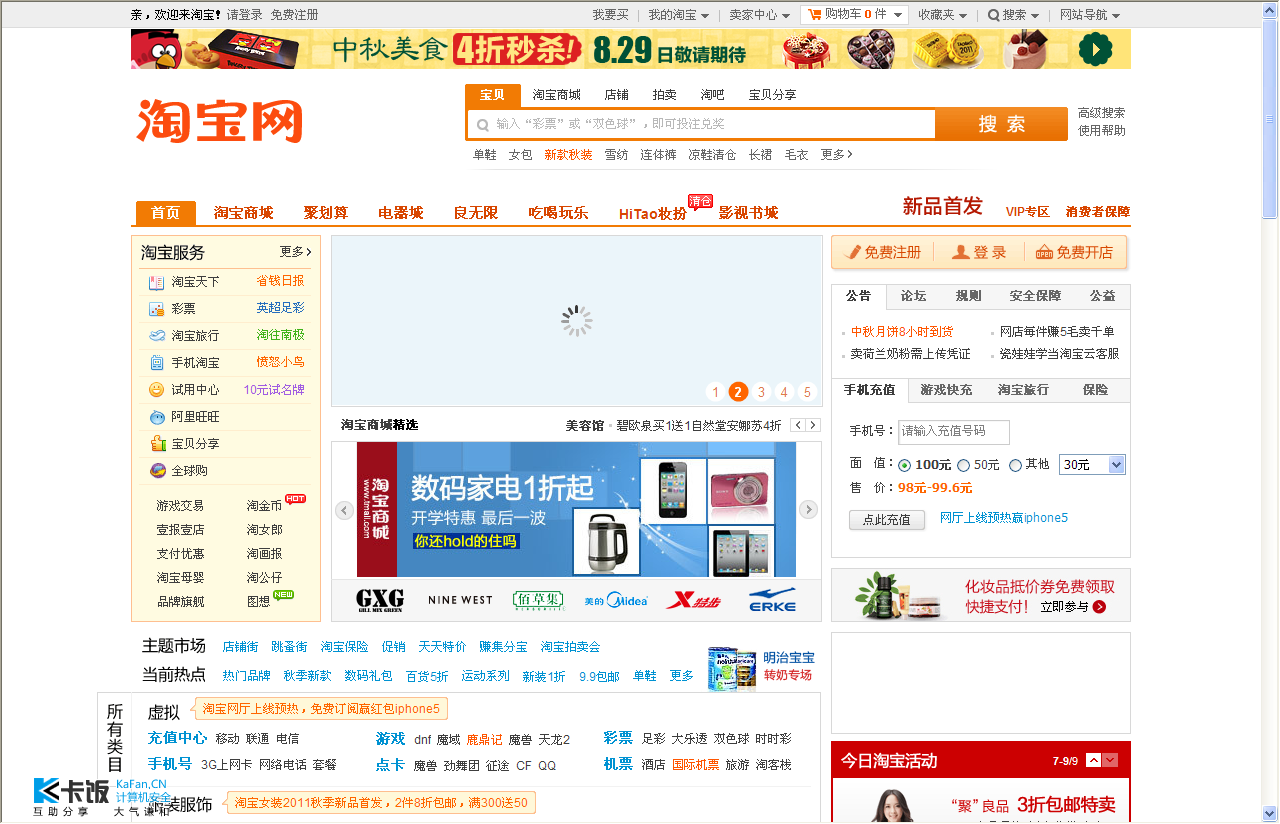1280x824 pixels.
Task: Click the magnifier icon next to 搜索
Action: point(994,15)
